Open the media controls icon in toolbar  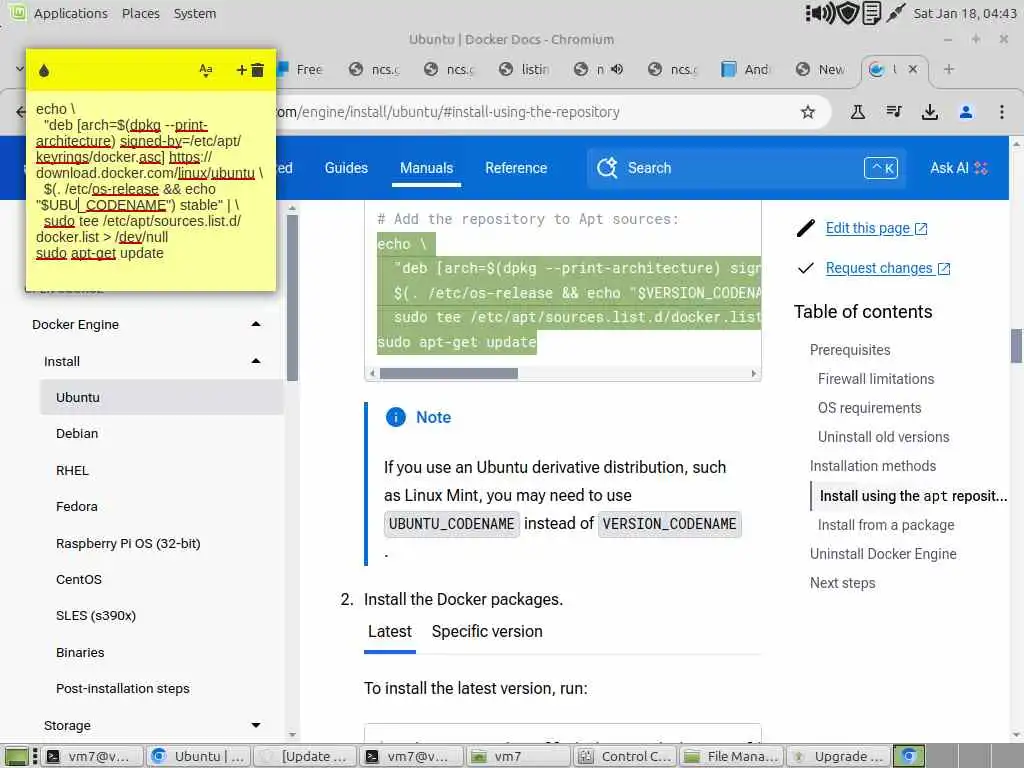(894, 112)
